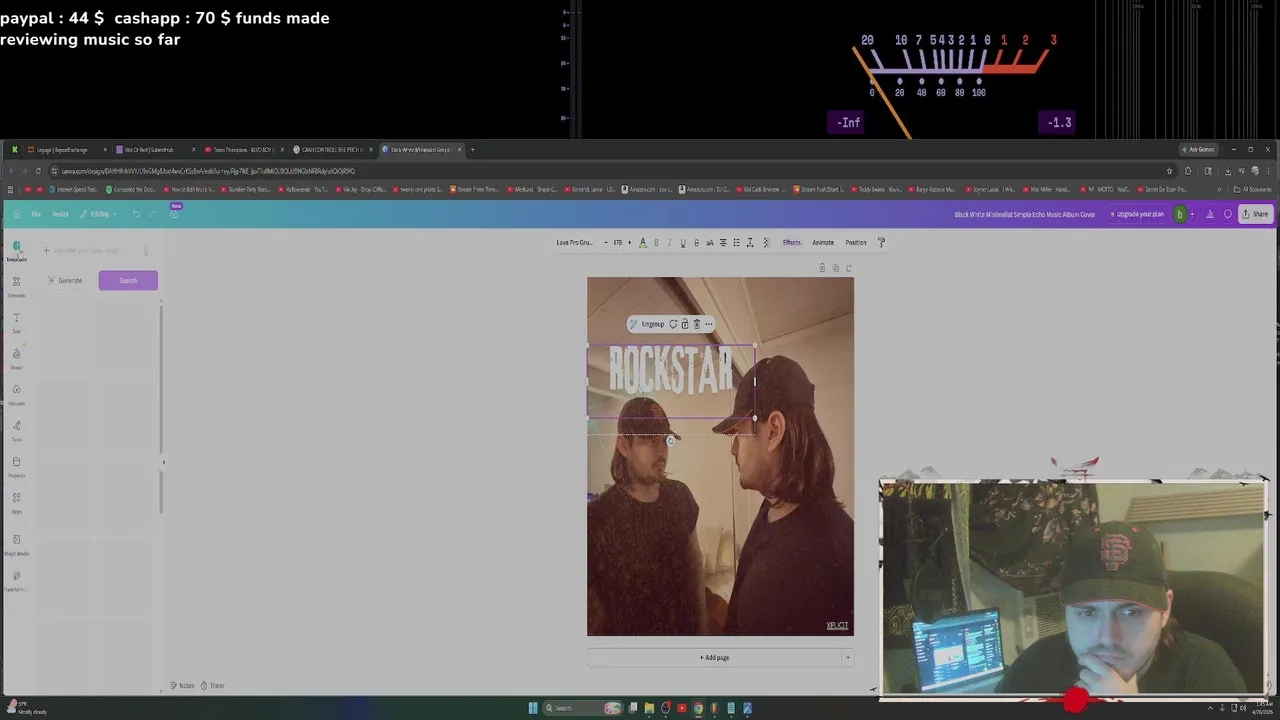Toggle strikethrough text formatting
Viewport: 1280px width, 720px height.
[x=696, y=242]
